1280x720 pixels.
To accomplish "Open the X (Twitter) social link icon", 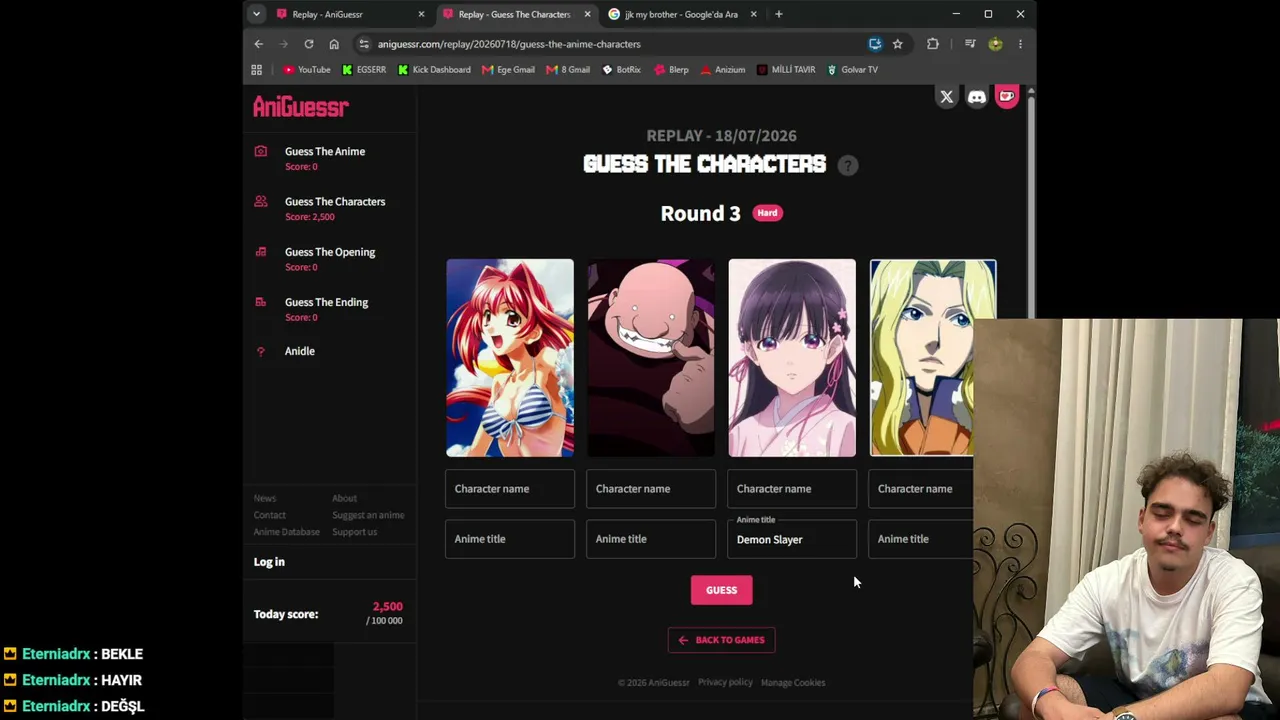I will [946, 97].
